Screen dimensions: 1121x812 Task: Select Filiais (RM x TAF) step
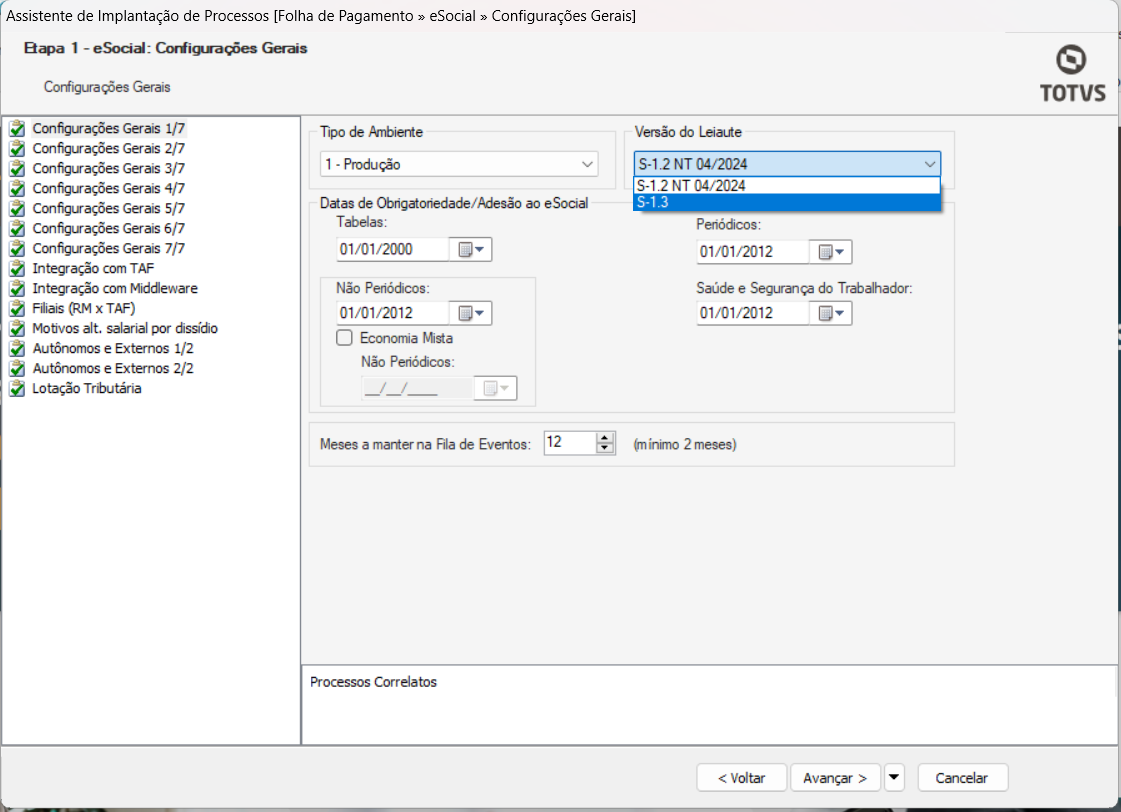pyautogui.click(x=84, y=309)
